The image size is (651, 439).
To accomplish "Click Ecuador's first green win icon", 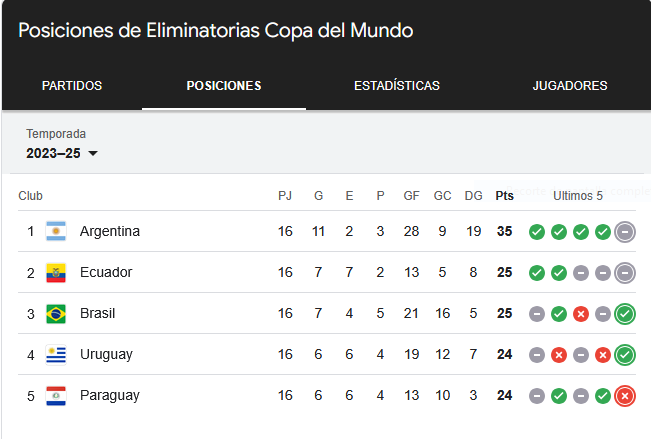I will point(537,273).
